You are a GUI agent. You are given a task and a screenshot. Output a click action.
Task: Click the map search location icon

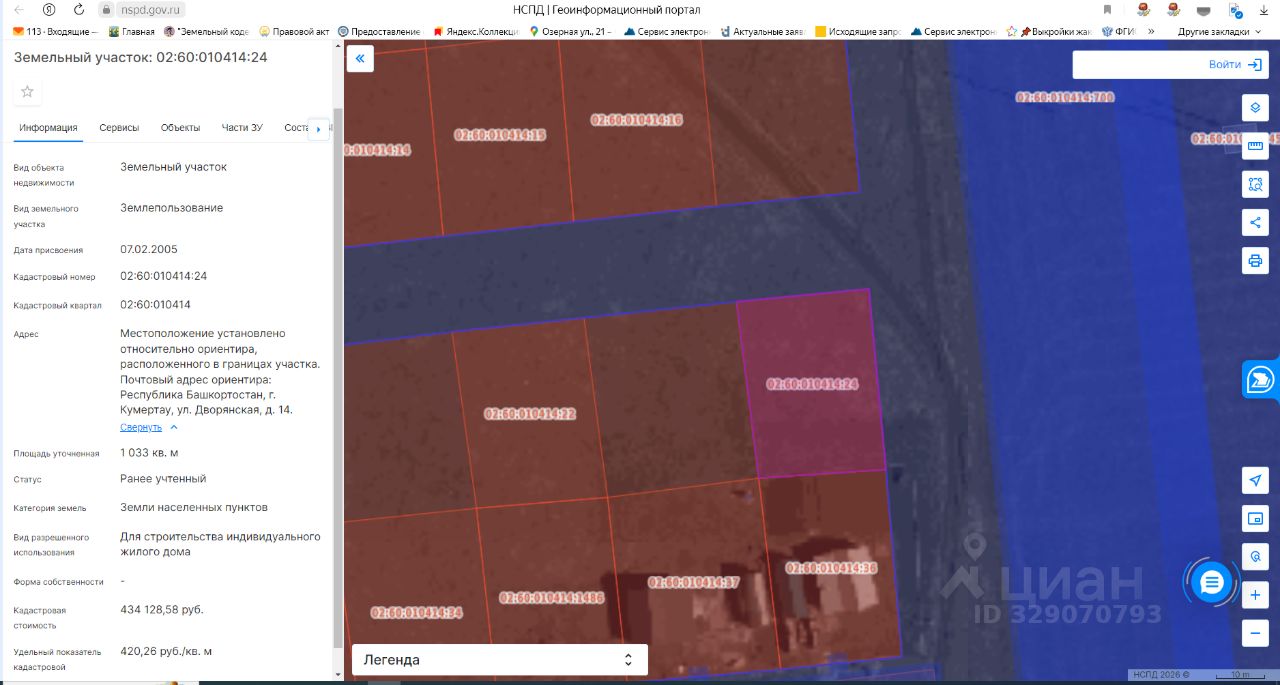click(x=1255, y=556)
